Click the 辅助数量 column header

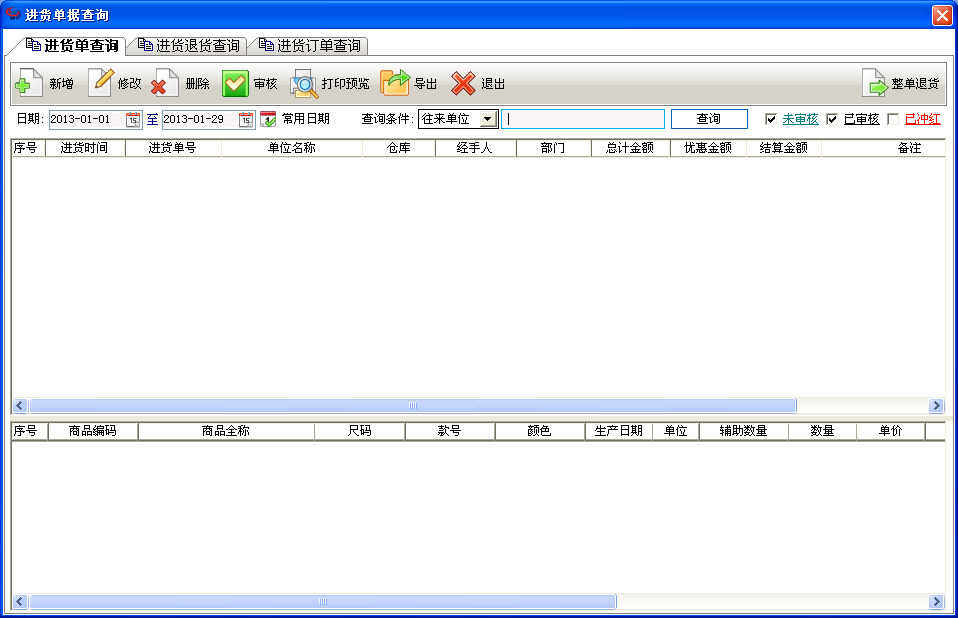pyautogui.click(x=744, y=431)
